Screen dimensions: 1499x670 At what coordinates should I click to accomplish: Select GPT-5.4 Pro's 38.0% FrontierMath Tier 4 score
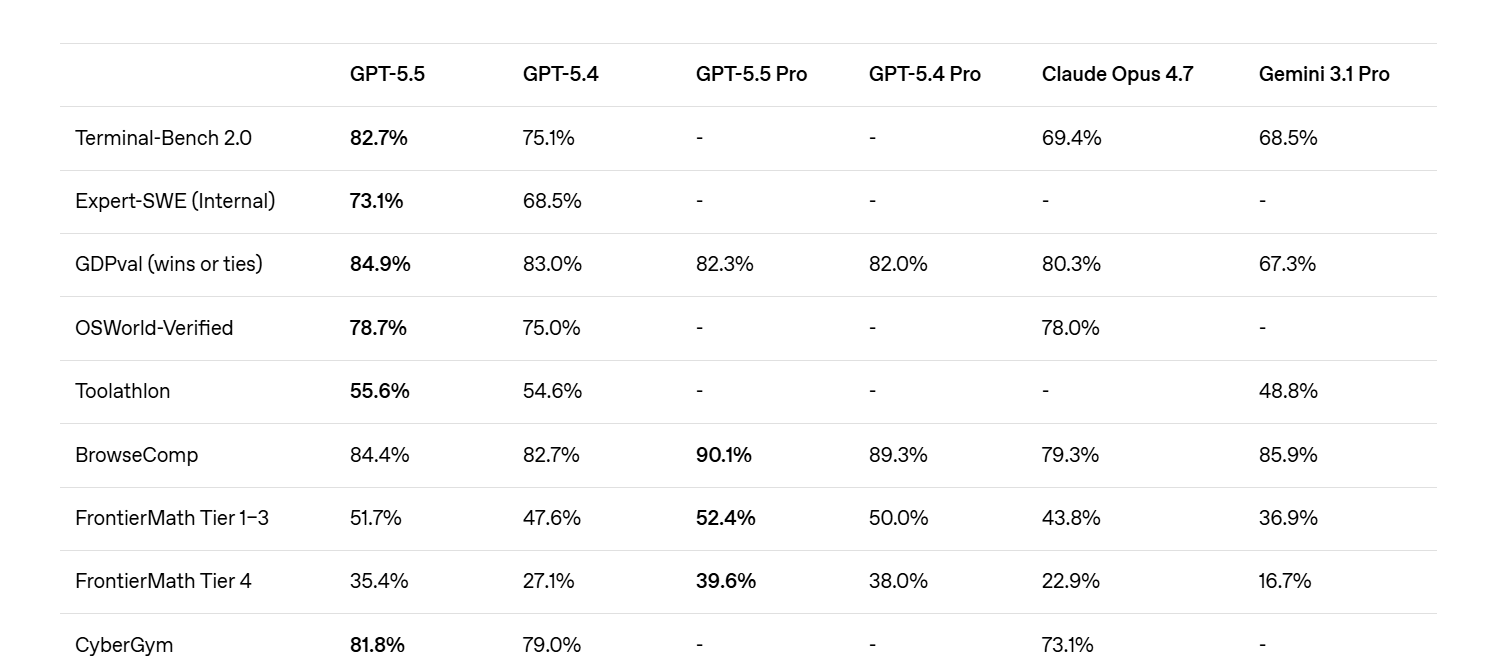898,581
